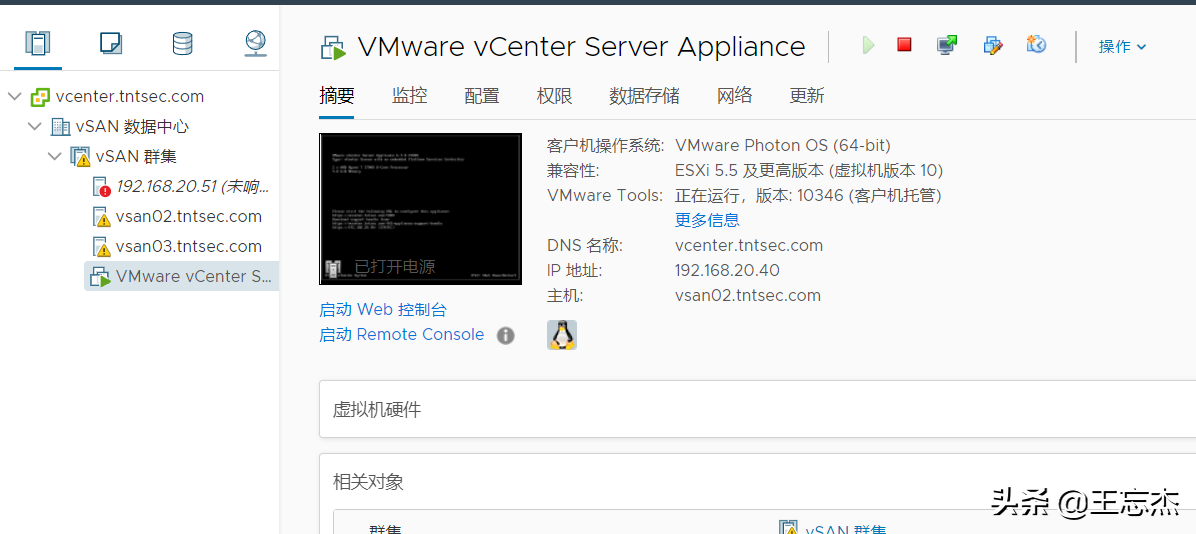Click the warning host icon for vsan02.tntsec.com
Screen dimensions: 1196x534
[101, 217]
